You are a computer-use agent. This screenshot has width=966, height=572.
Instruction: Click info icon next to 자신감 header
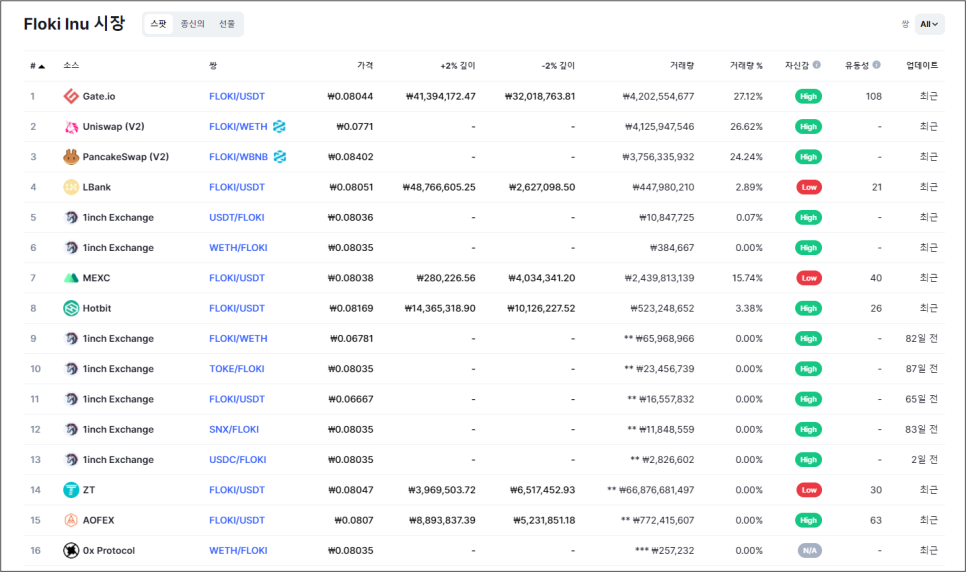coord(817,65)
